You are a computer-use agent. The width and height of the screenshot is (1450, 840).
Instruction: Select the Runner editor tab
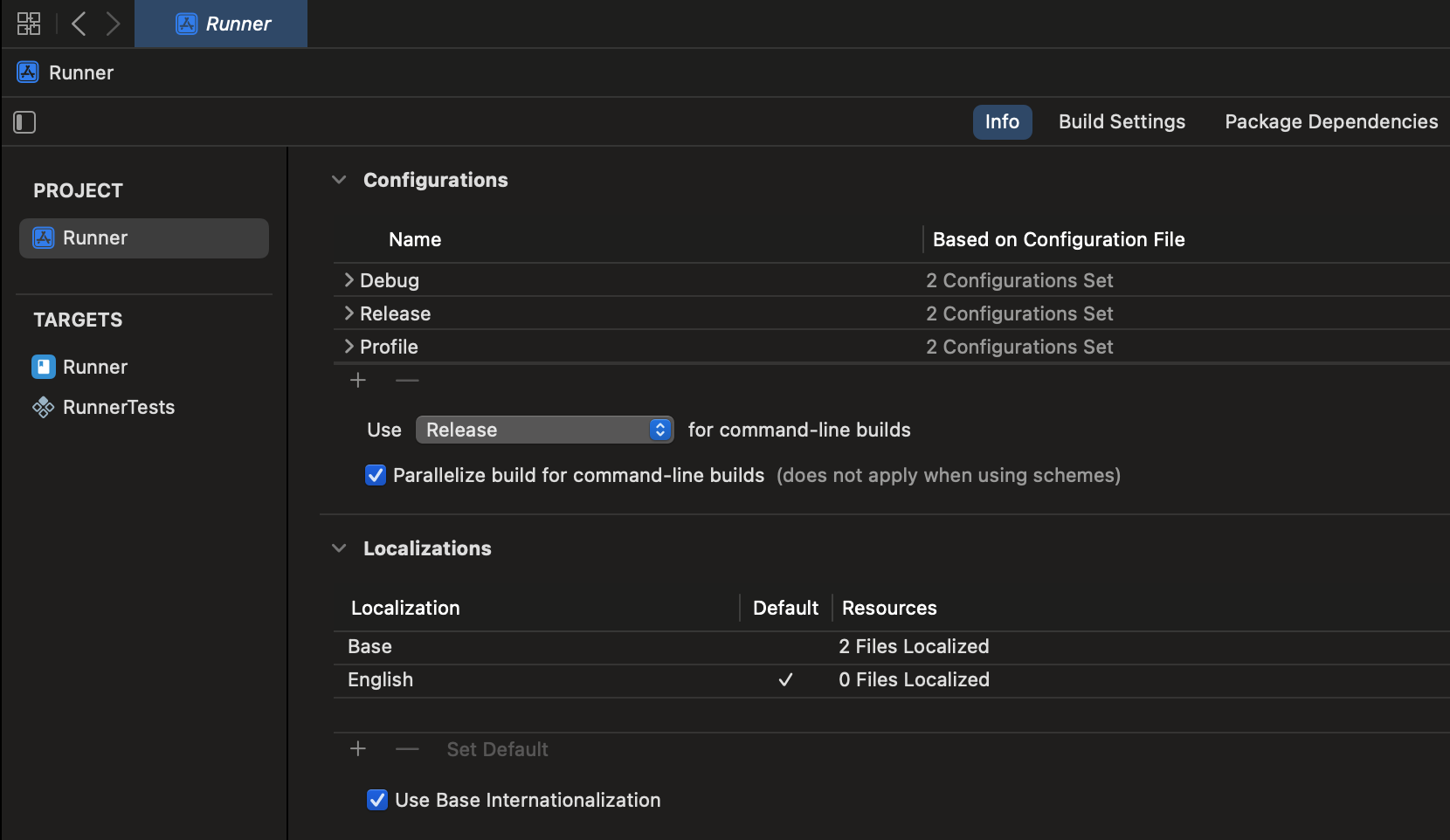pos(221,24)
